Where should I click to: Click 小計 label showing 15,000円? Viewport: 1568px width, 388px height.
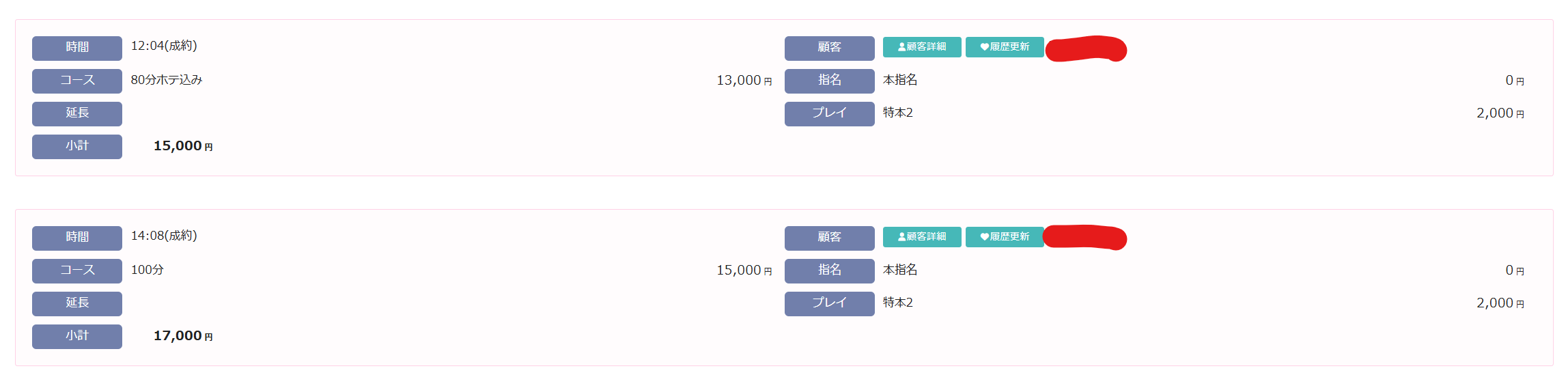pos(77,146)
